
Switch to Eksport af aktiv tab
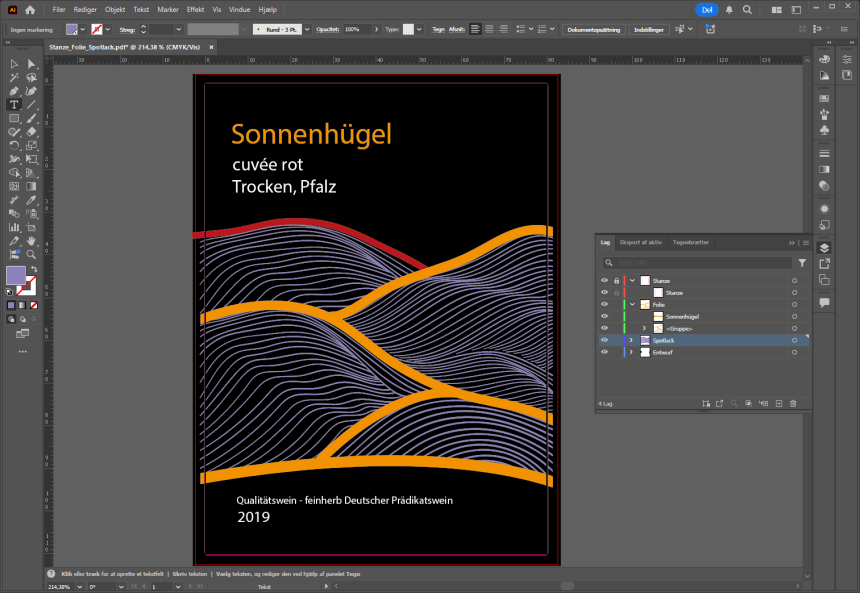click(x=641, y=242)
